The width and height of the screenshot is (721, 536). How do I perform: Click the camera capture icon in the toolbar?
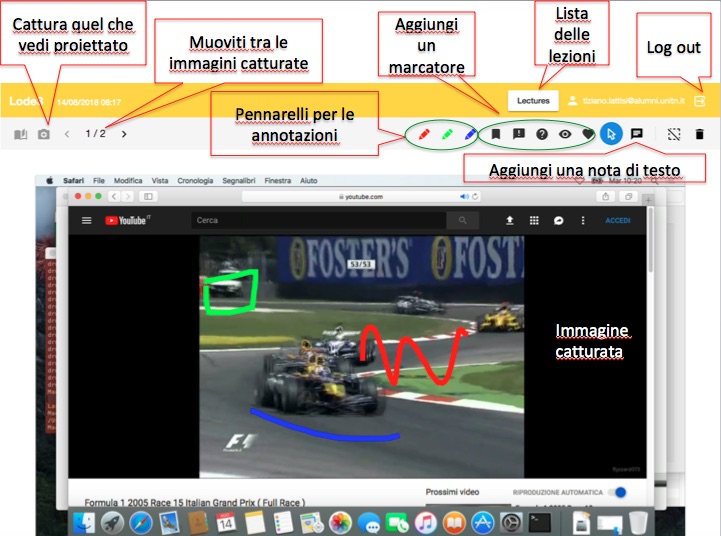(44, 134)
